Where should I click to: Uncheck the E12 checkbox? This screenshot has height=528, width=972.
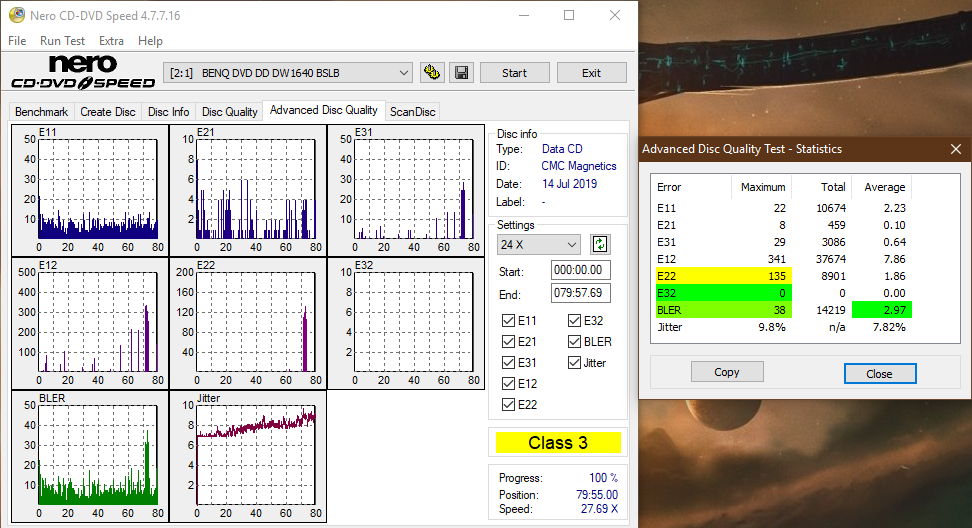pyautogui.click(x=508, y=384)
